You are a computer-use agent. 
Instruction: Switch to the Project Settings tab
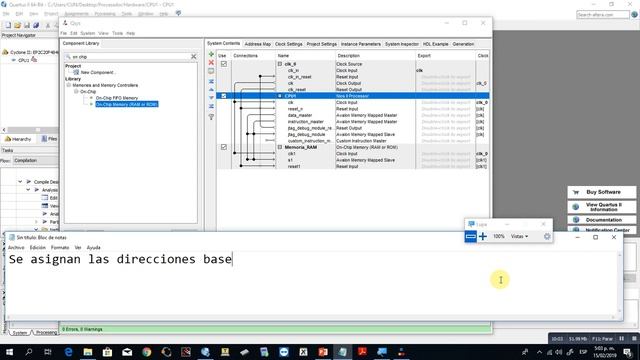[x=322, y=44]
